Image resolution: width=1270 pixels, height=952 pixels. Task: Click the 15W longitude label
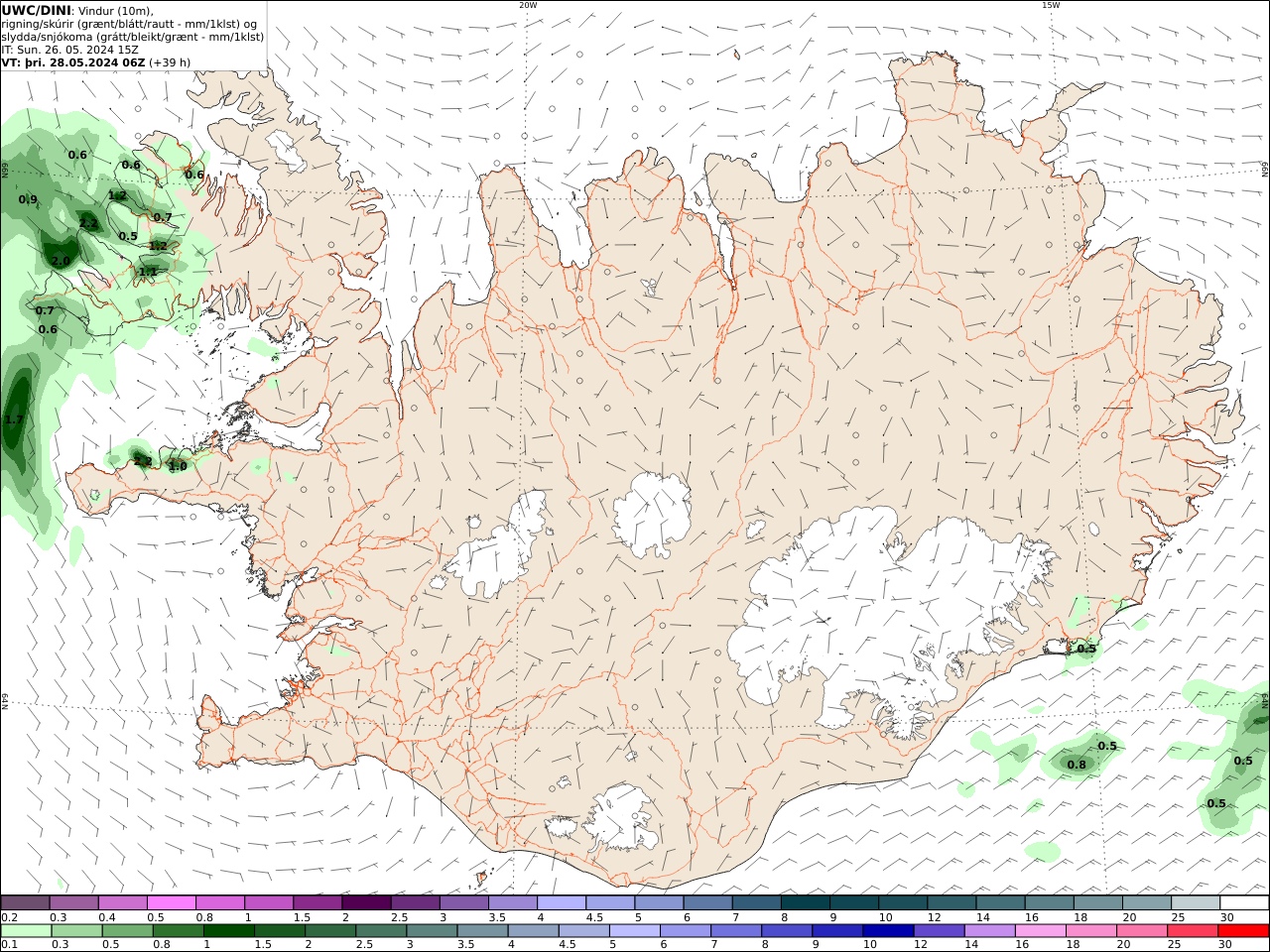point(1051,5)
